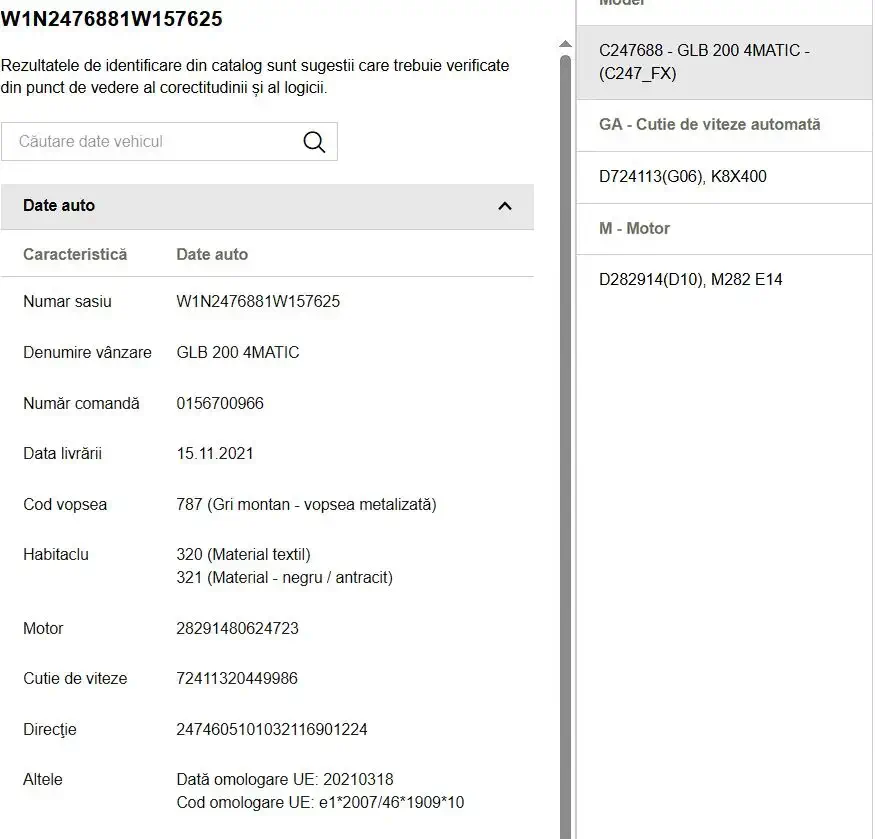Click the Cutie de viteze row label

(x=75, y=679)
